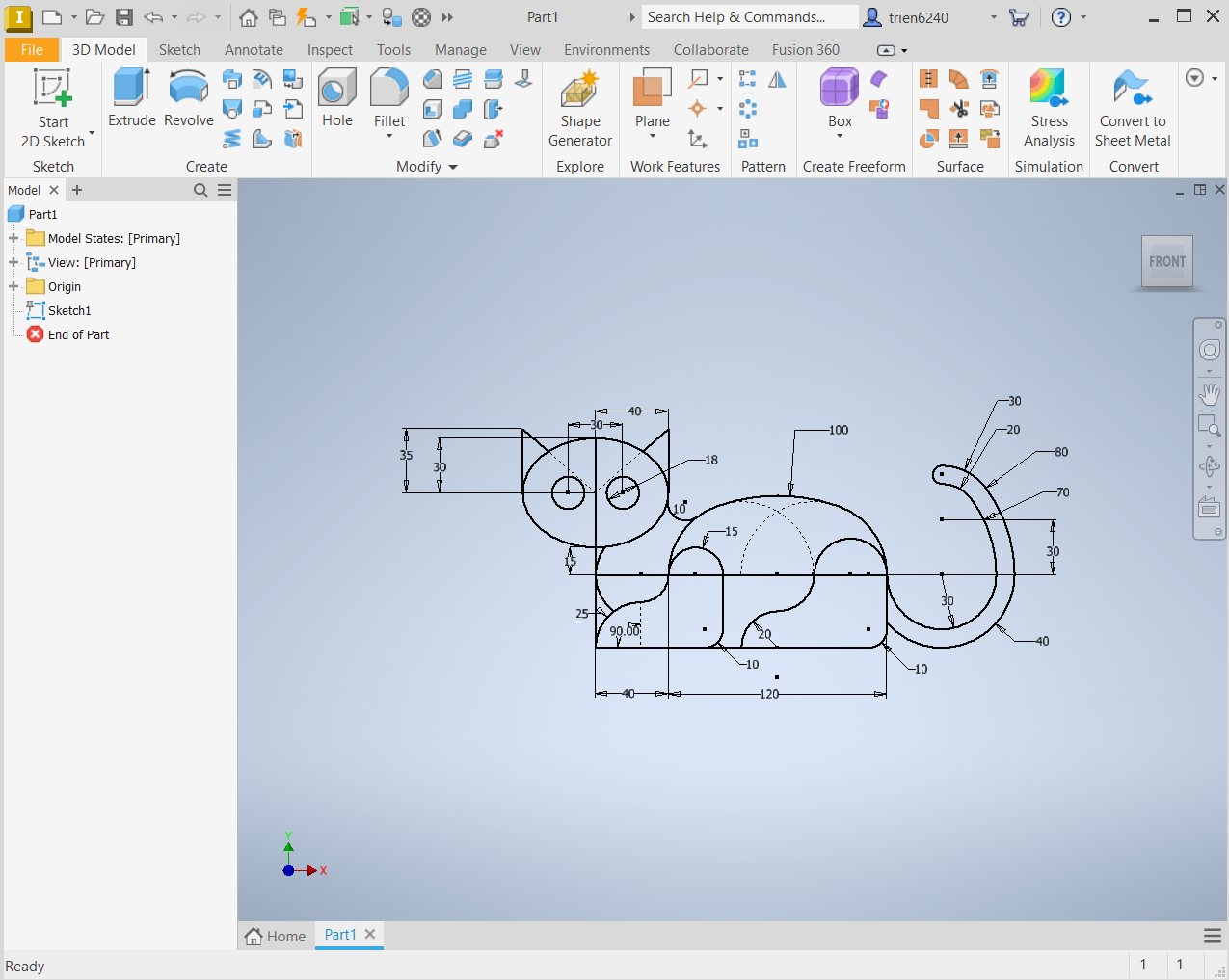1229x980 pixels.
Task: Click the File menu button
Action: coord(32,50)
